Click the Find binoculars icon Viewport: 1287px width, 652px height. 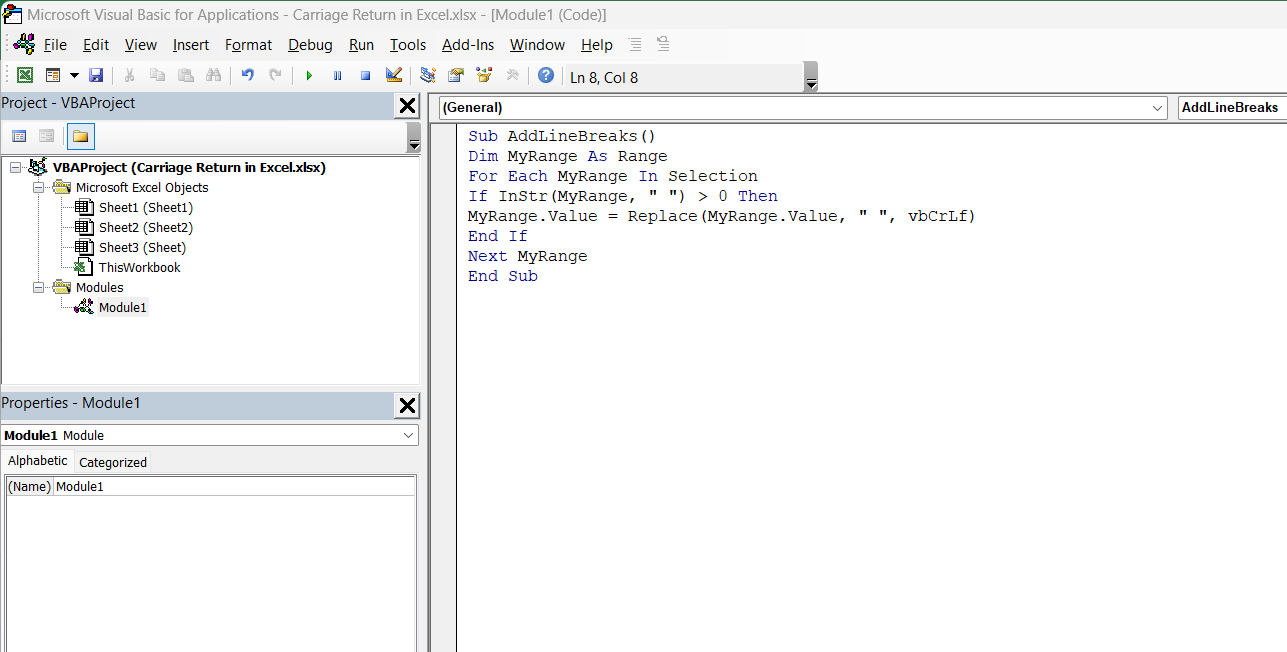click(213, 76)
